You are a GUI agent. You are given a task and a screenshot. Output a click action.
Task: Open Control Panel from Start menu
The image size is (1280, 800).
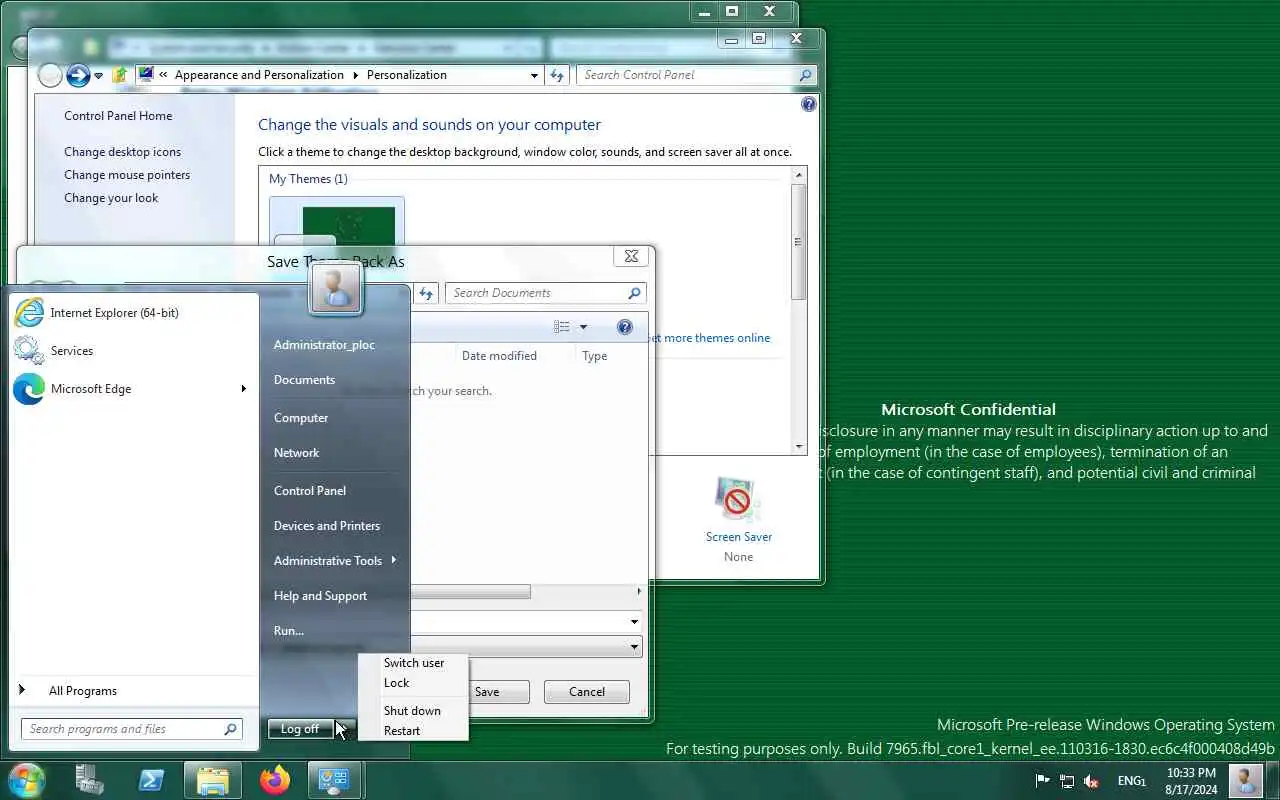pos(310,491)
